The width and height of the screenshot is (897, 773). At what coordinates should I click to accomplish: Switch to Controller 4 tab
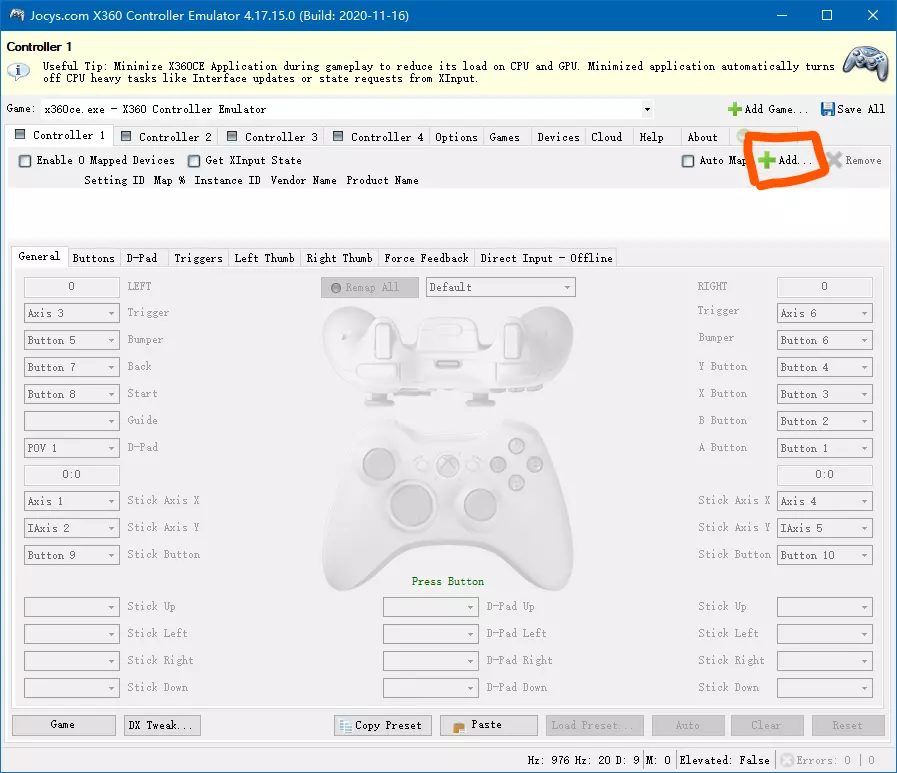click(x=379, y=137)
